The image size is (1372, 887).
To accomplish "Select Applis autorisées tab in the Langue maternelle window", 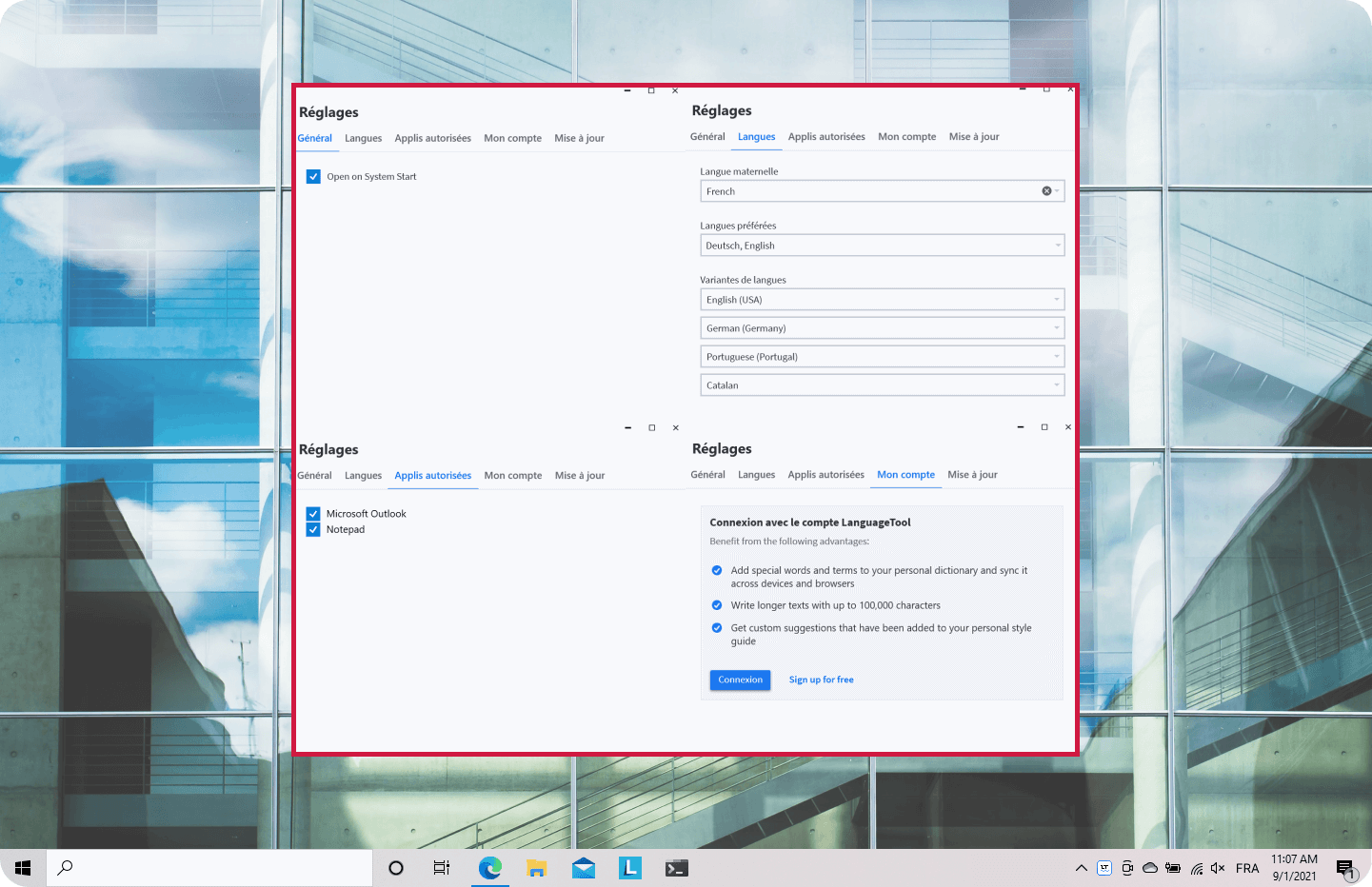I will 826,137.
